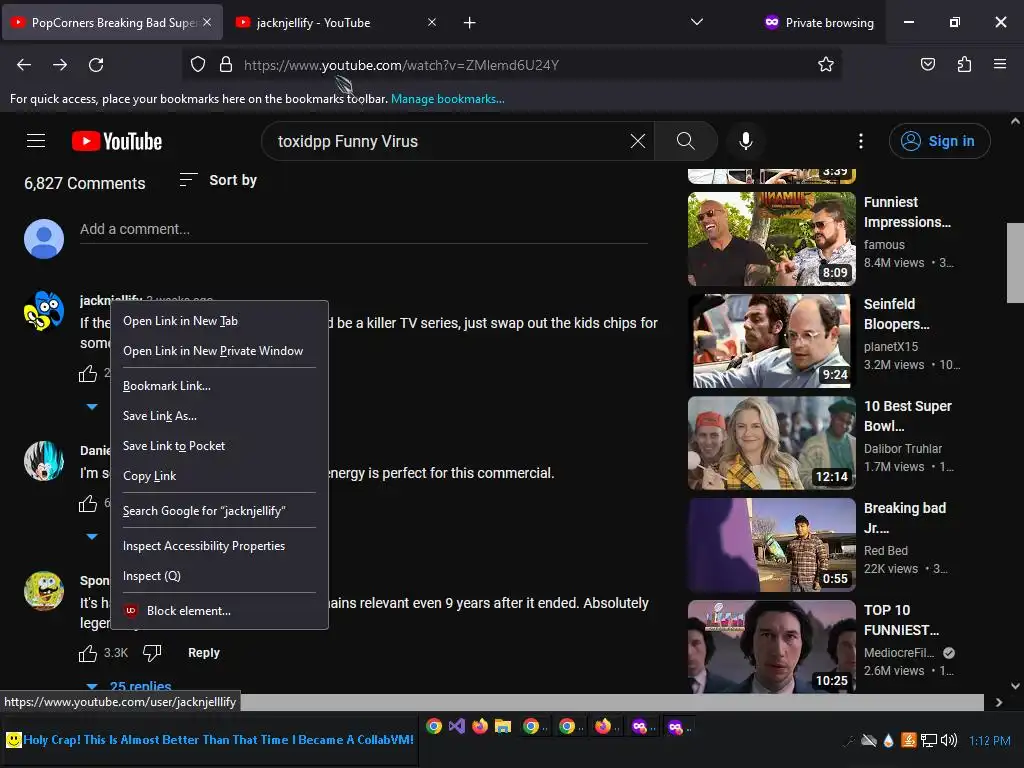Viewport: 1024px width, 768px height.
Task: Bookmark this page with the star
Action: click(x=825, y=65)
